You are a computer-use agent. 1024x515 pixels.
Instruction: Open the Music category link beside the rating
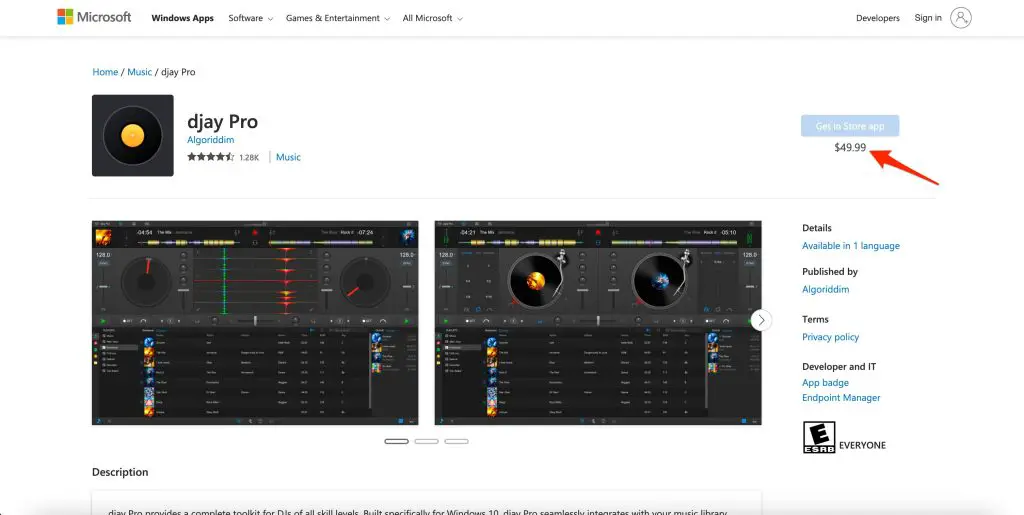pyautogui.click(x=288, y=157)
